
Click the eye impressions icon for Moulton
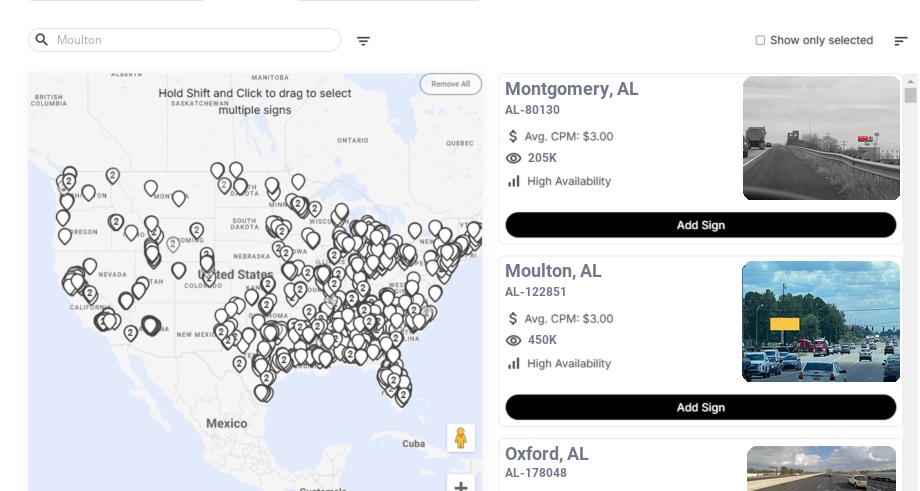pyautogui.click(x=514, y=340)
